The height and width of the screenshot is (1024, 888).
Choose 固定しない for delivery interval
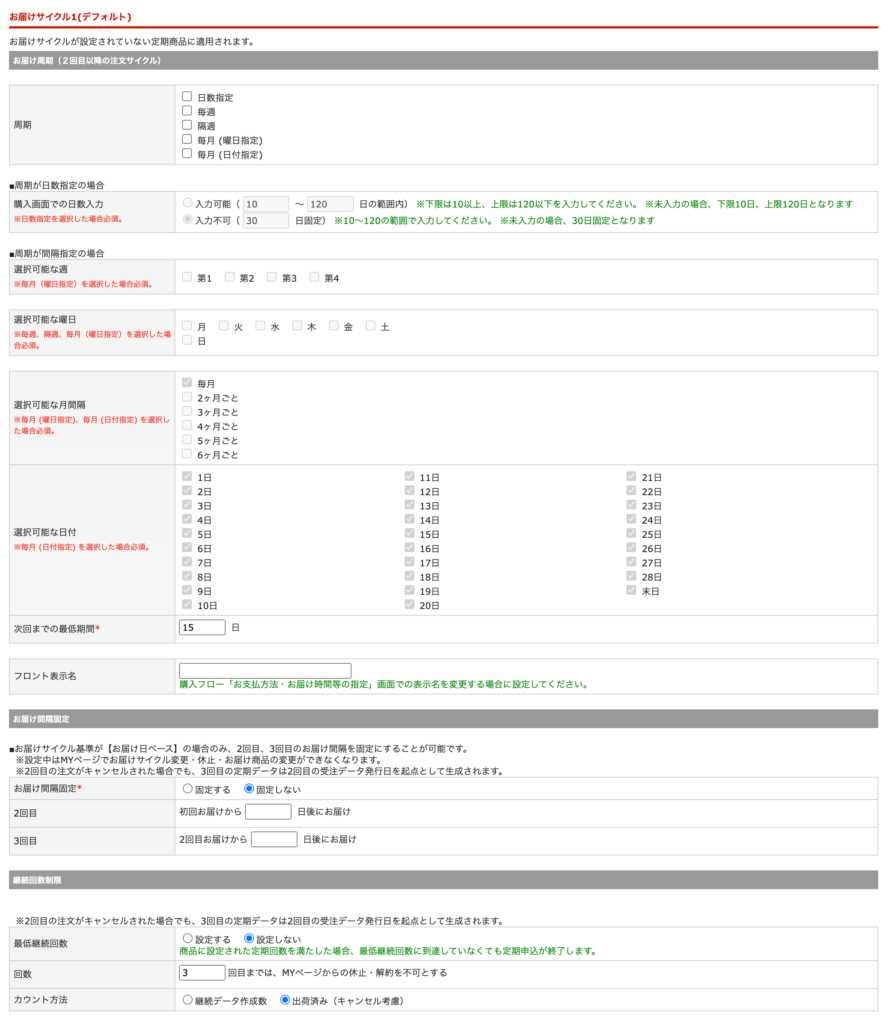249,789
